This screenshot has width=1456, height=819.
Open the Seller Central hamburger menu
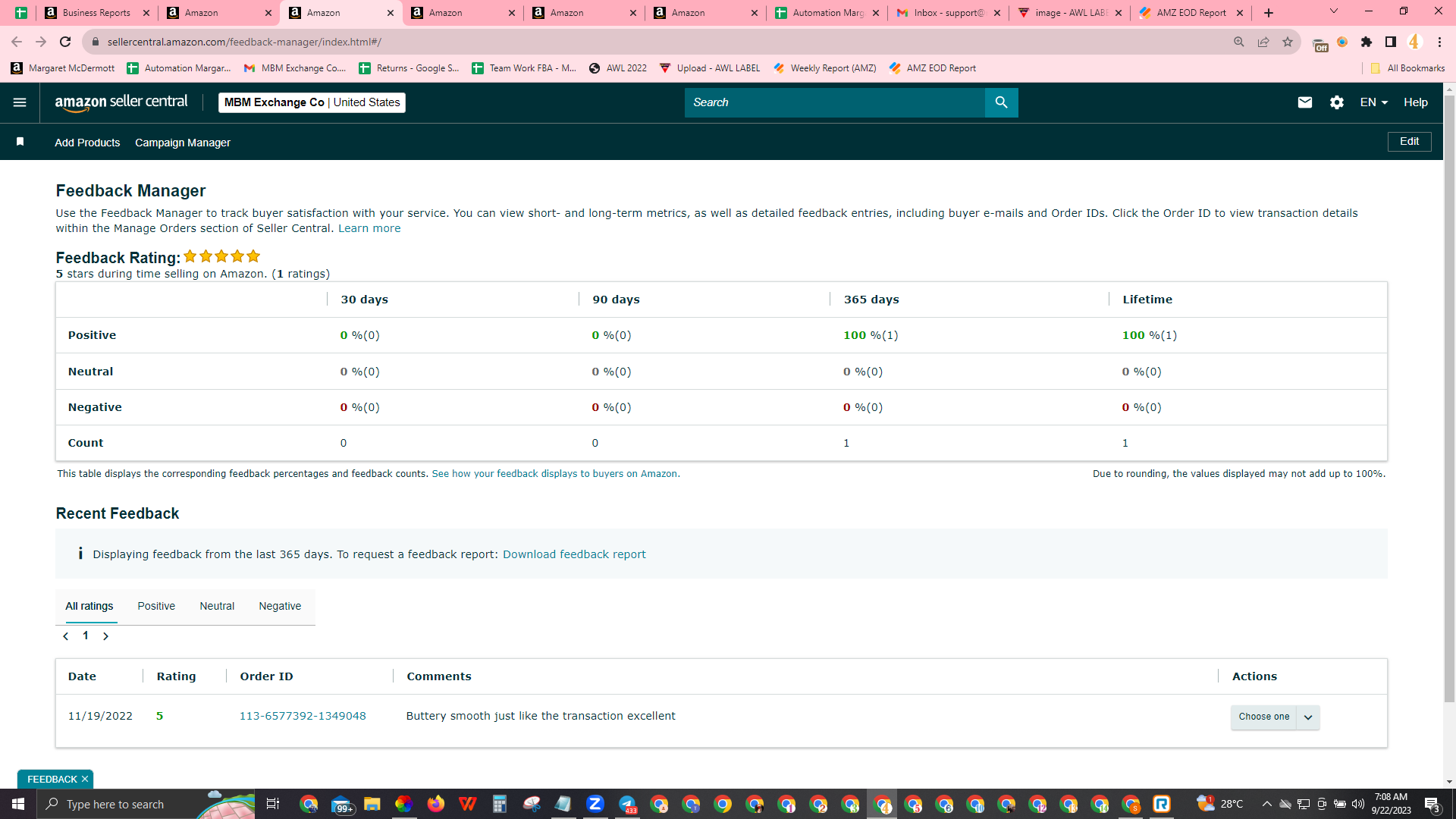point(20,102)
